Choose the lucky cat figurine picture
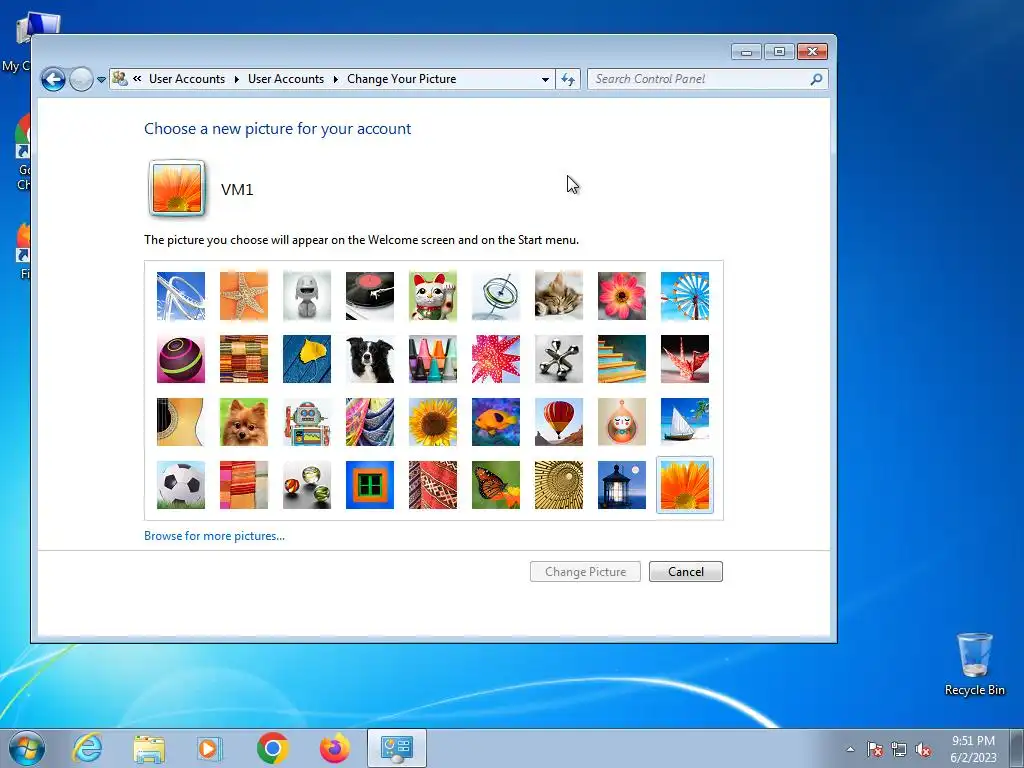The width and height of the screenshot is (1024, 768). tap(433, 296)
